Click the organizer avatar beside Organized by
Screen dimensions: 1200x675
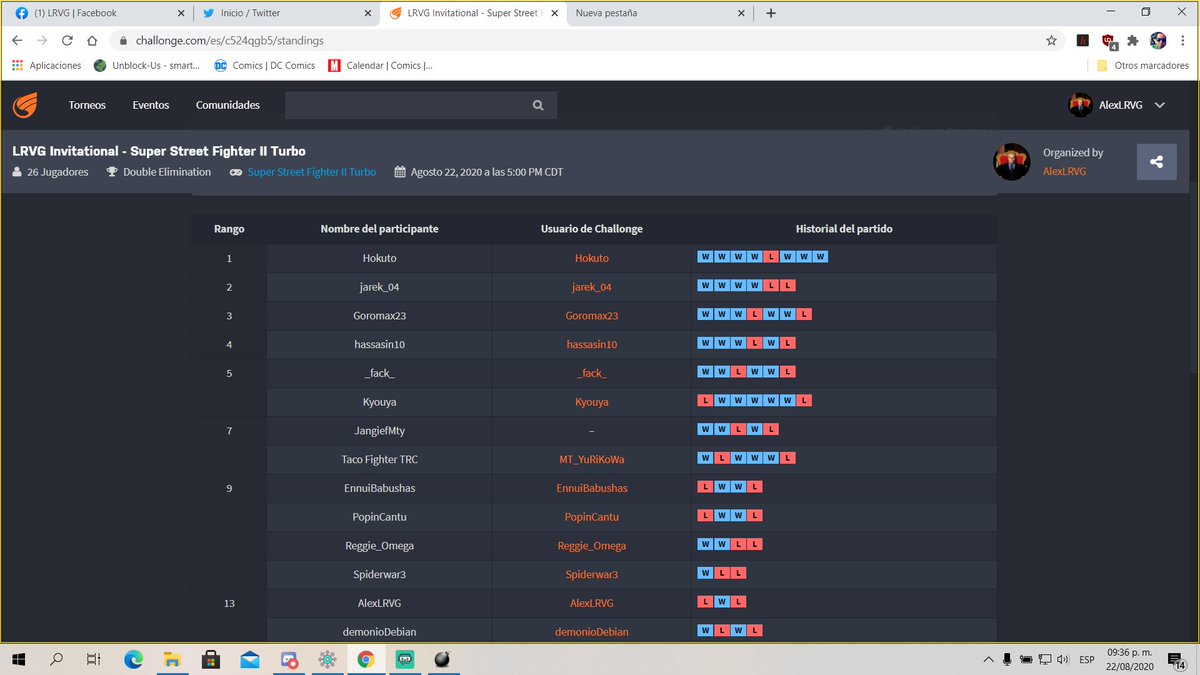point(1011,161)
